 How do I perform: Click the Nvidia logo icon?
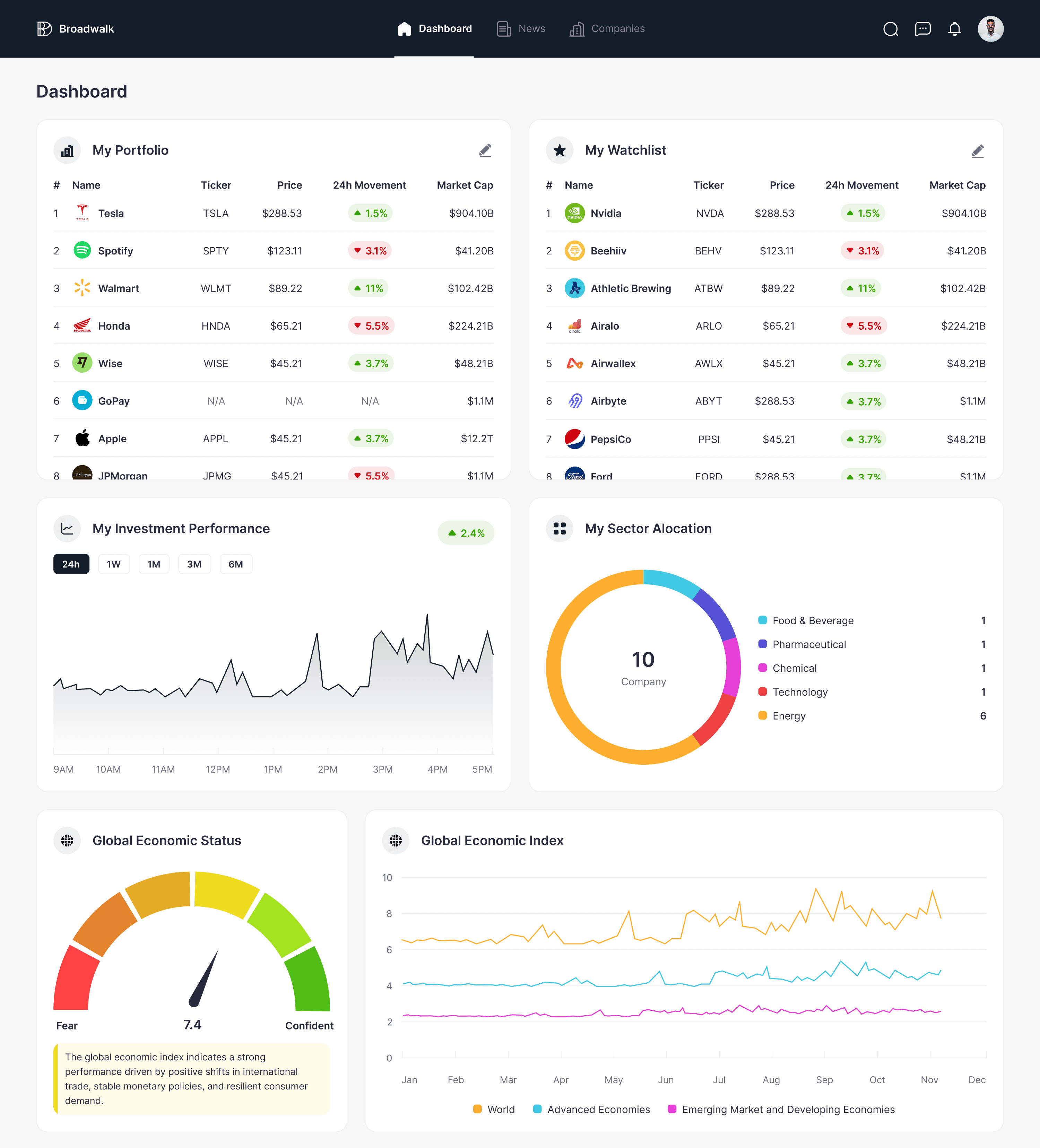(x=575, y=213)
